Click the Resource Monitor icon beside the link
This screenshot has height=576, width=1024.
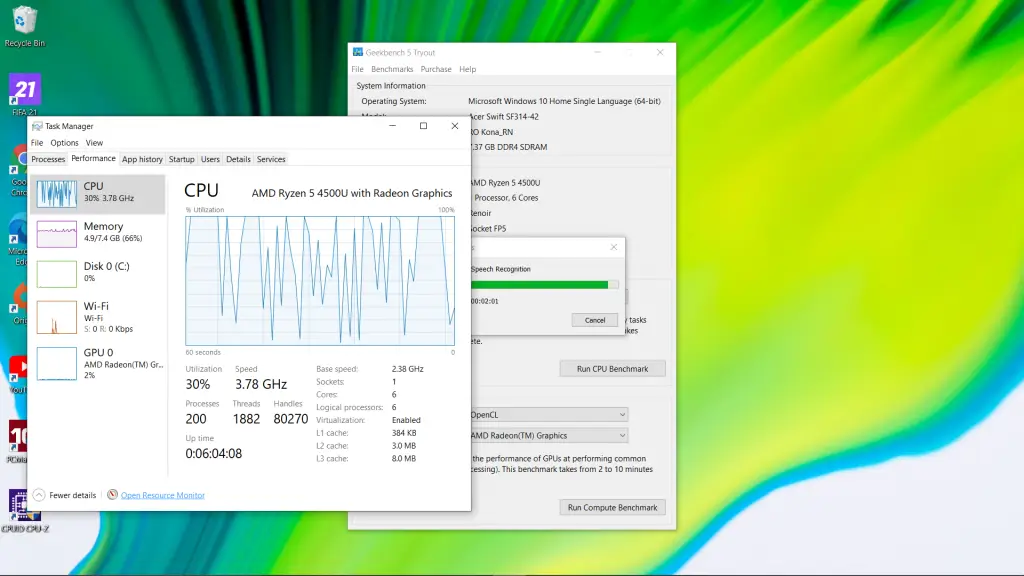pyautogui.click(x=112, y=494)
